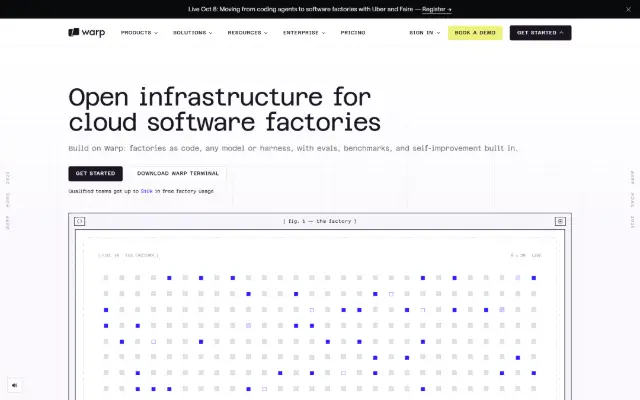Click the Download Warp Terminal button
Viewport: 640px width, 400px height.
(x=178, y=173)
